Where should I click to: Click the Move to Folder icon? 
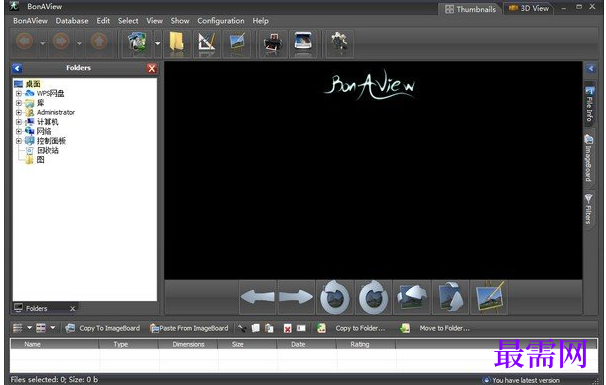click(x=405, y=328)
